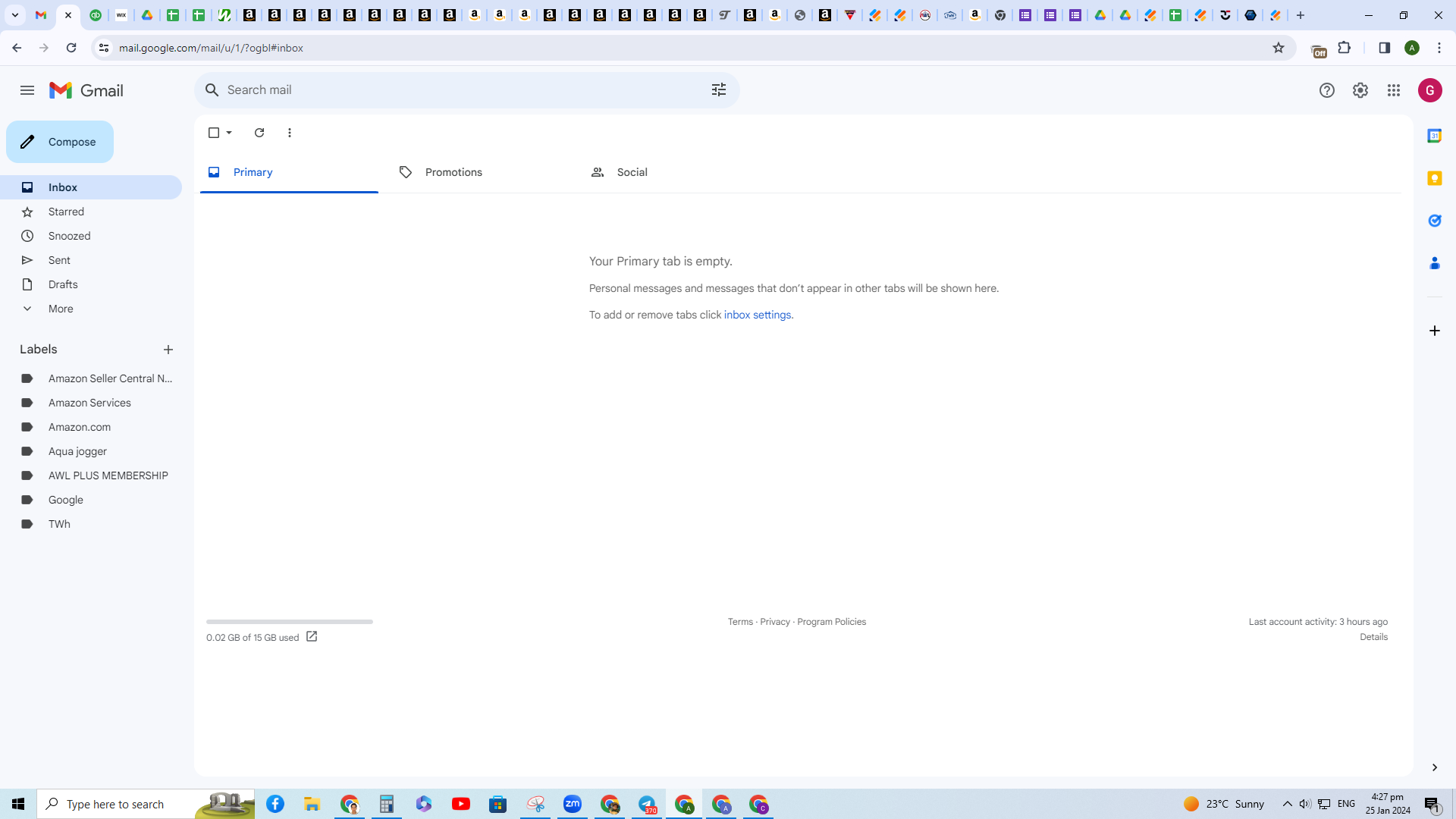Image resolution: width=1456 pixels, height=819 pixels.
Task: Open the Windows Start menu
Action: tap(18, 804)
